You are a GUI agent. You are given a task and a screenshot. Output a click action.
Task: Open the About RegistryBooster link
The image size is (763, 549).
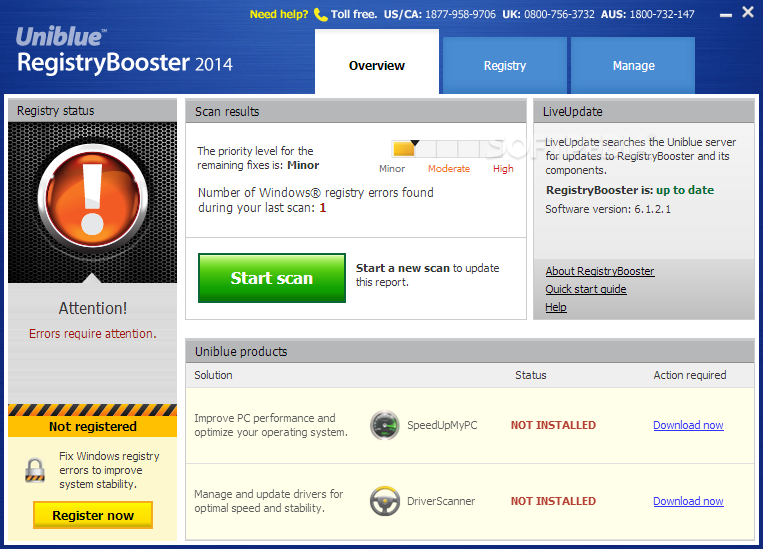click(x=600, y=271)
